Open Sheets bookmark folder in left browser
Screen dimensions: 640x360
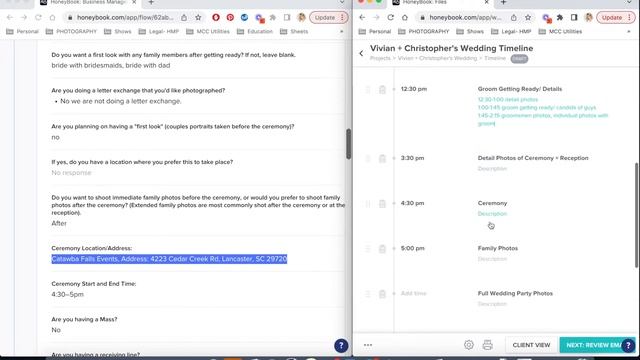point(294,31)
